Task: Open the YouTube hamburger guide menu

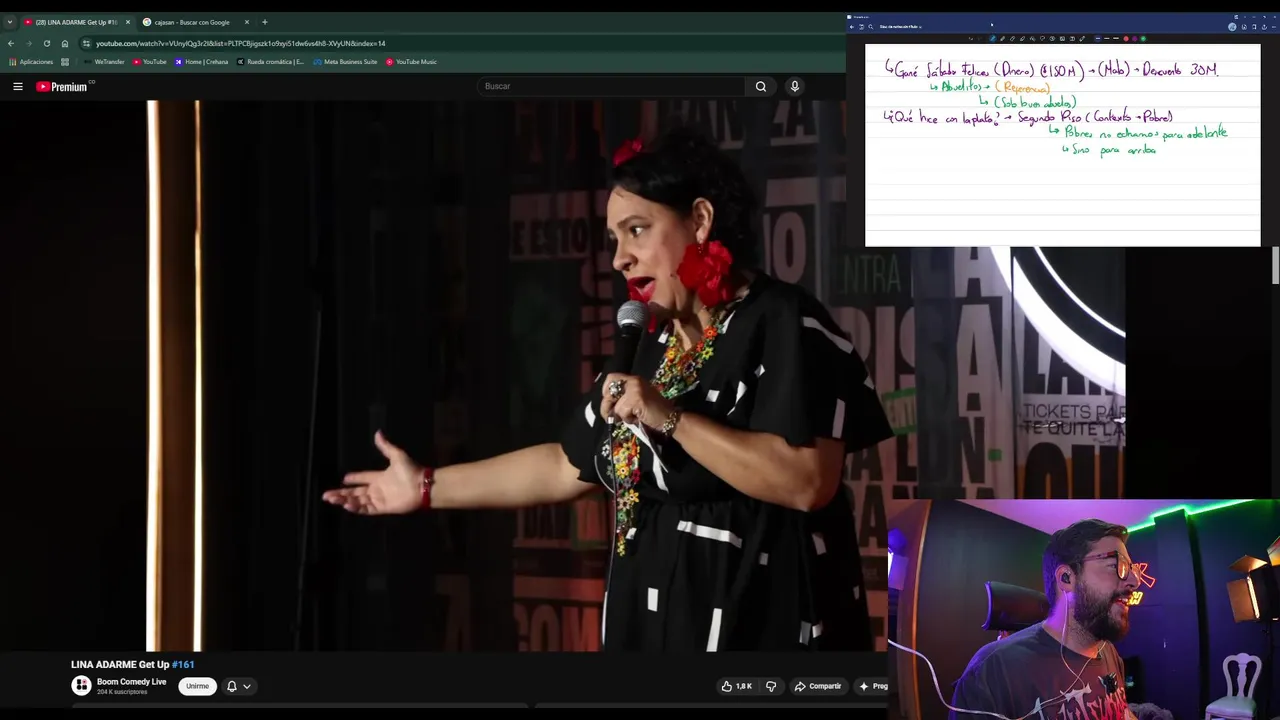Action: point(17,86)
